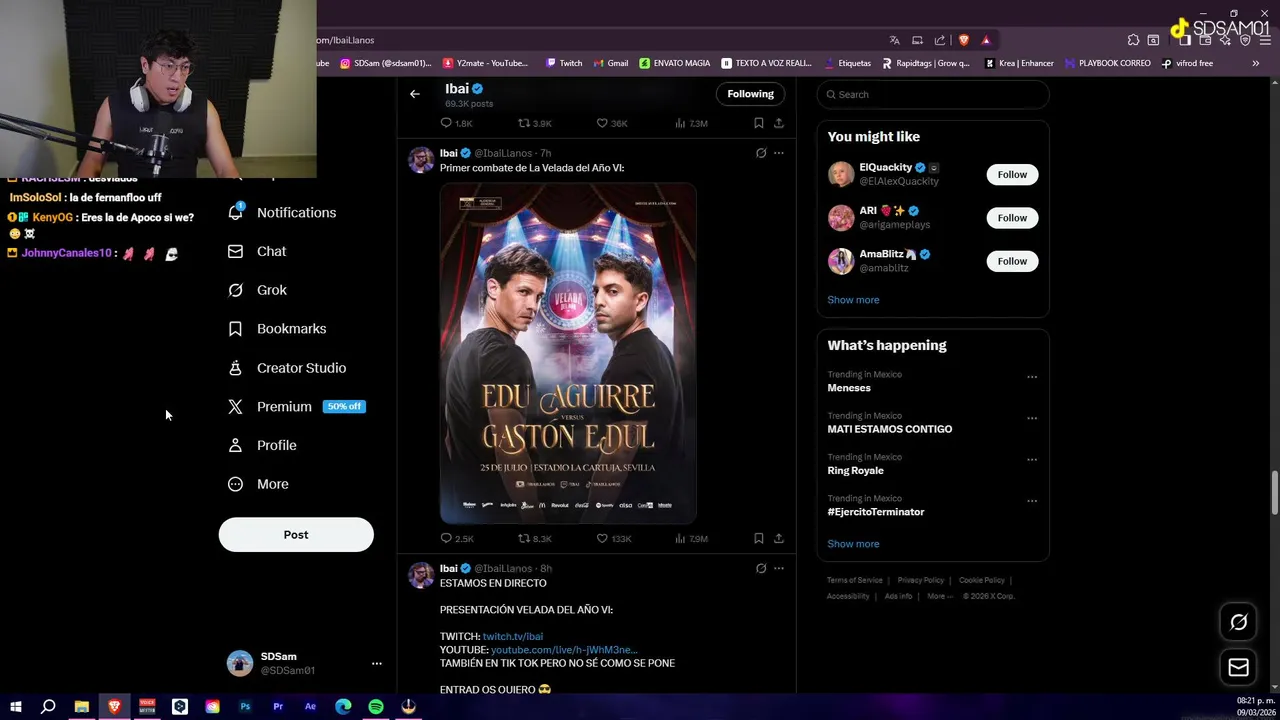Click the white Post button
Viewport: 1280px width, 720px height.
[296, 534]
